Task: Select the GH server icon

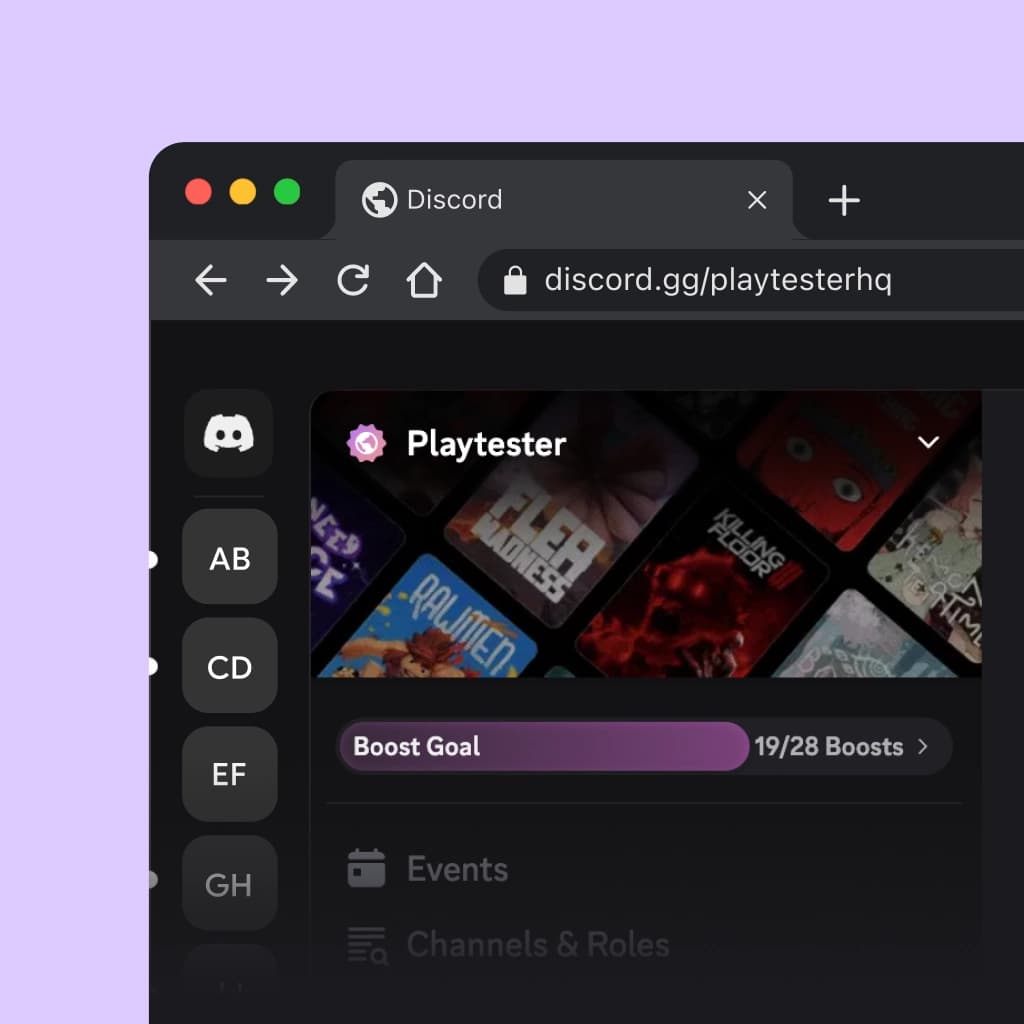Action: point(229,882)
